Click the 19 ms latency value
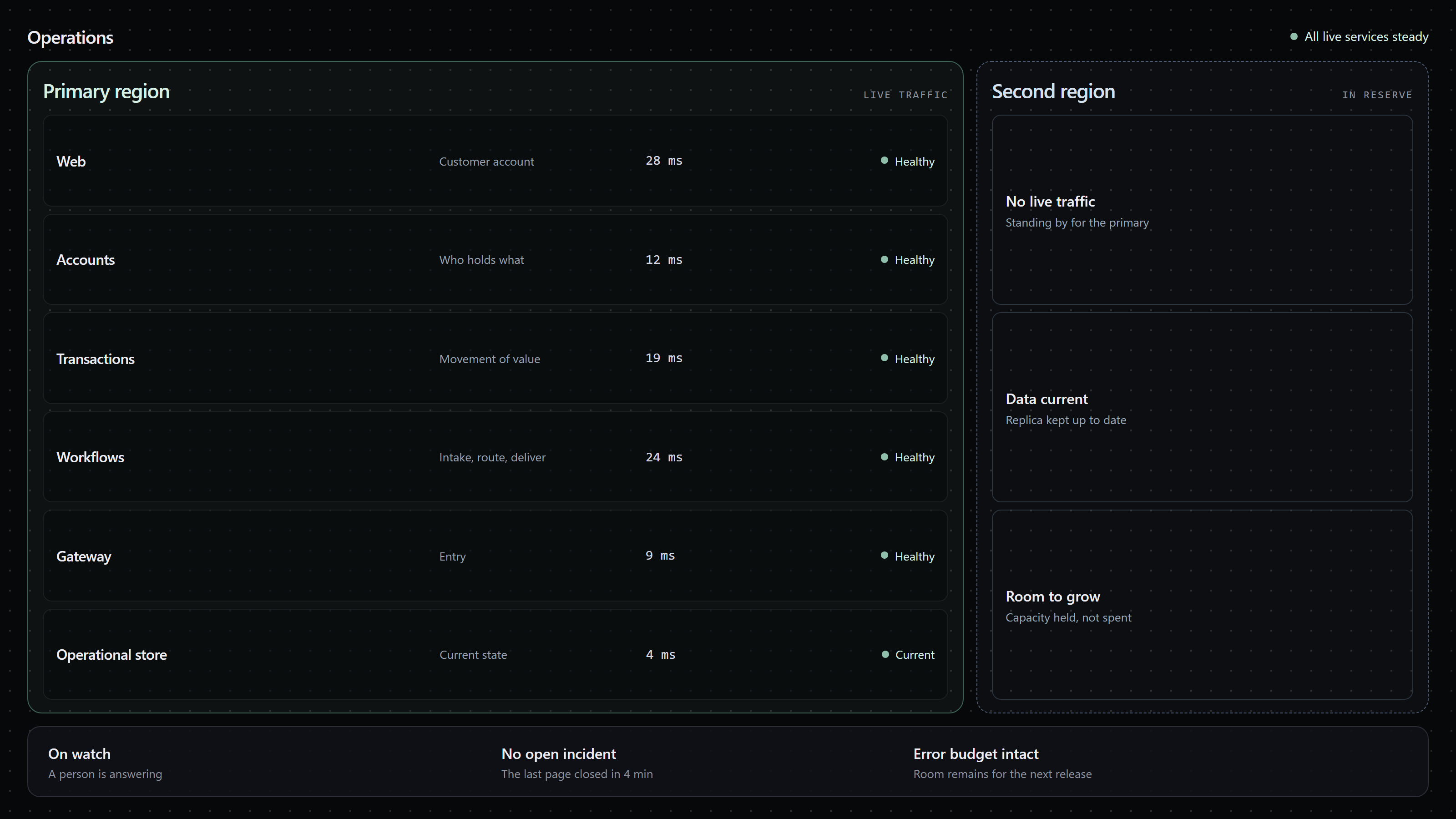The width and height of the screenshot is (1456, 819). [664, 358]
